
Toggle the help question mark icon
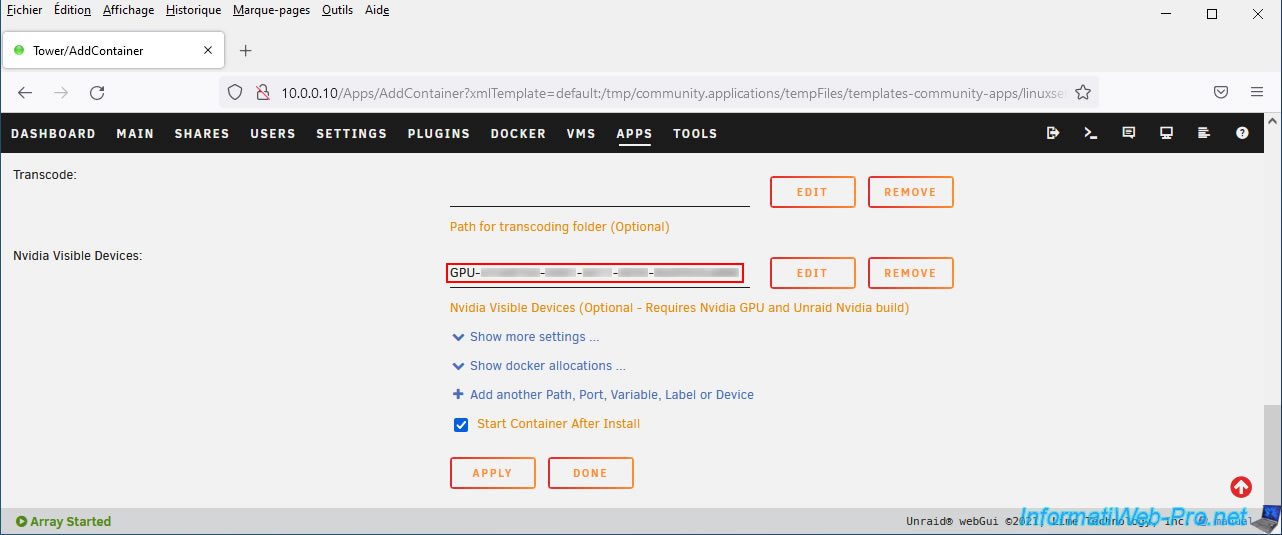click(1242, 133)
